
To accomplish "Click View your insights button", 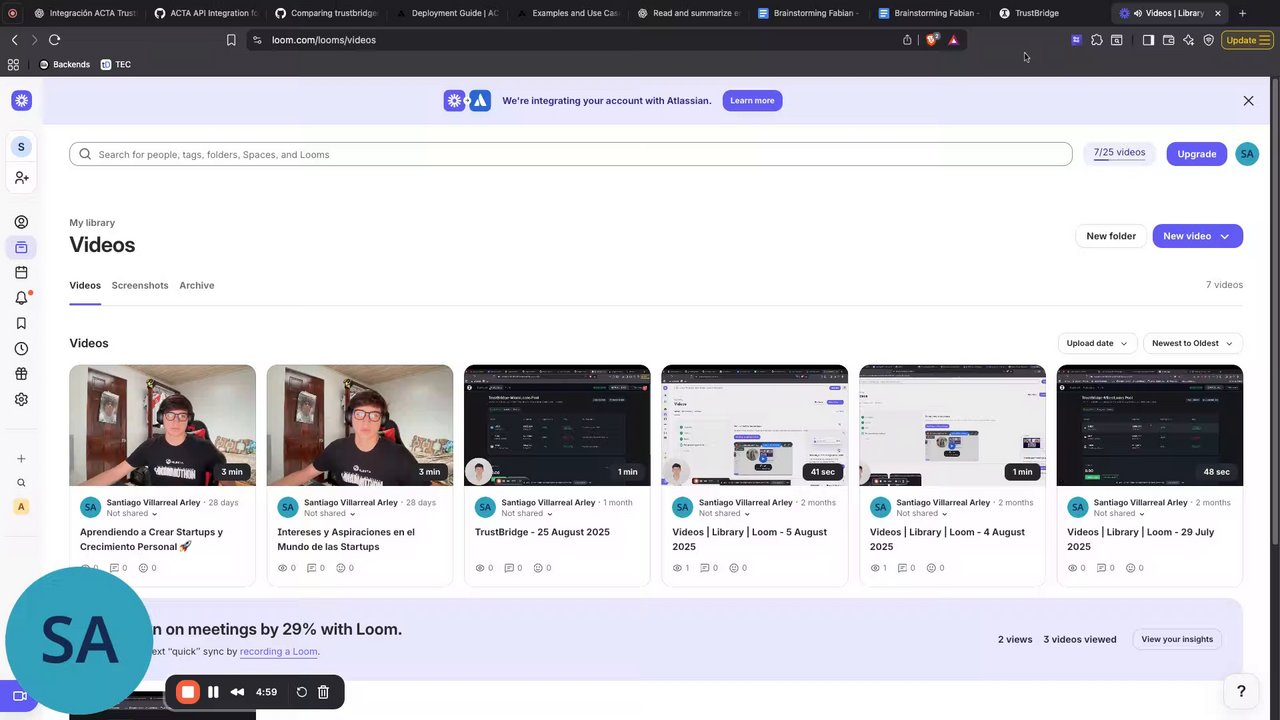I will pos(1177,639).
